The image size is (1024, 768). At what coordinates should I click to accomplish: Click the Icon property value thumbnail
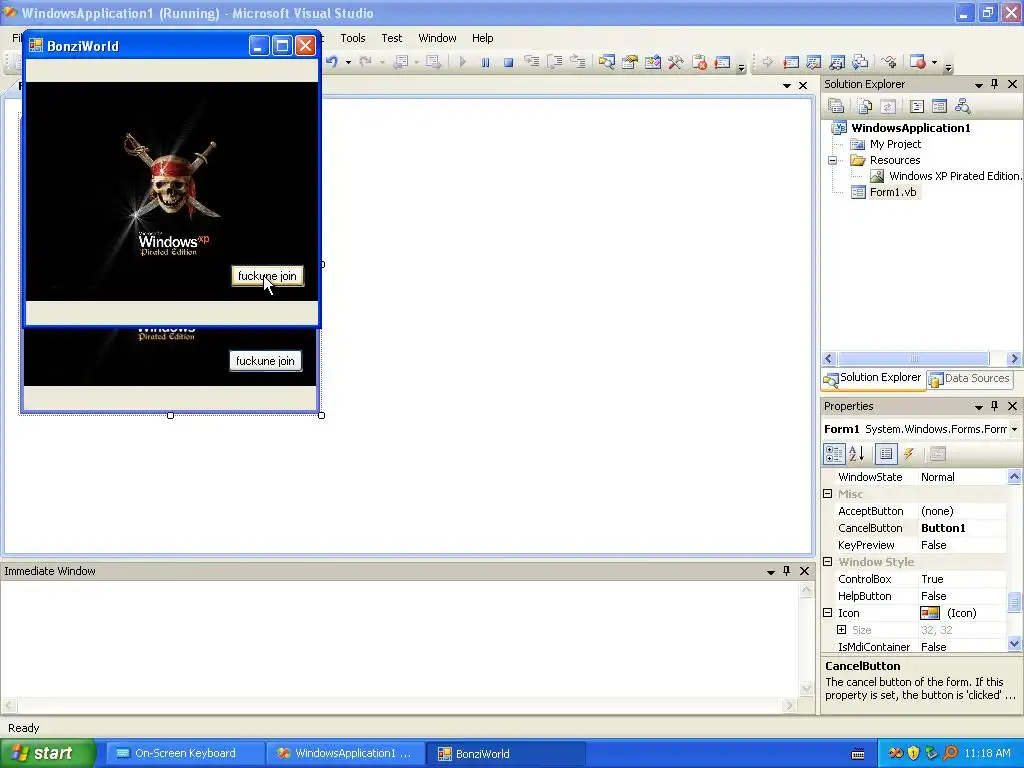tap(929, 613)
